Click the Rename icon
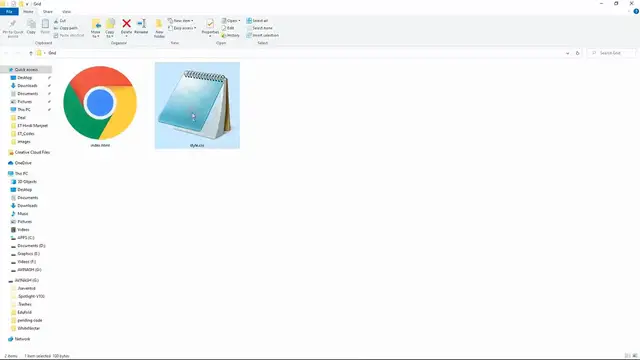Viewport: 640px width, 360px height. click(x=141, y=24)
